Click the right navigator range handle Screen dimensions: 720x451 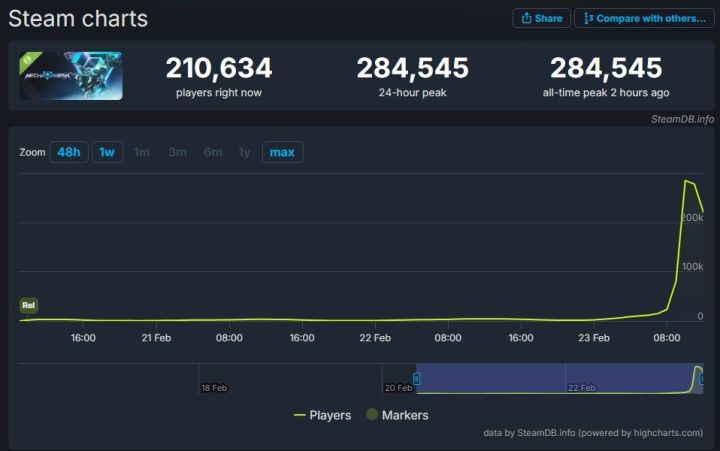[702, 378]
